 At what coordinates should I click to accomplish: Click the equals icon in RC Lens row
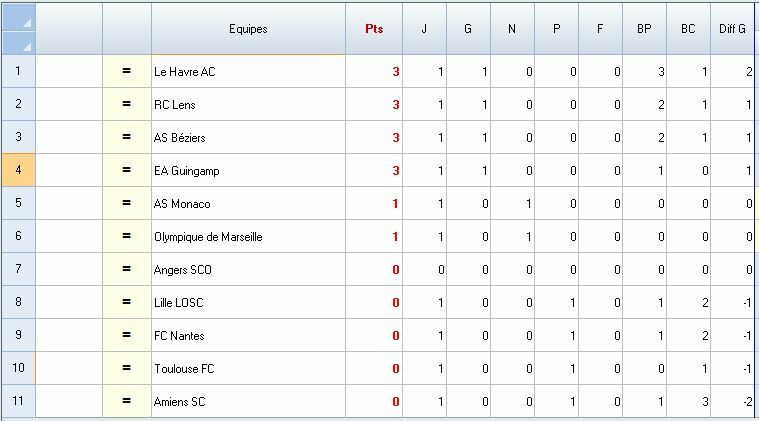click(x=127, y=105)
